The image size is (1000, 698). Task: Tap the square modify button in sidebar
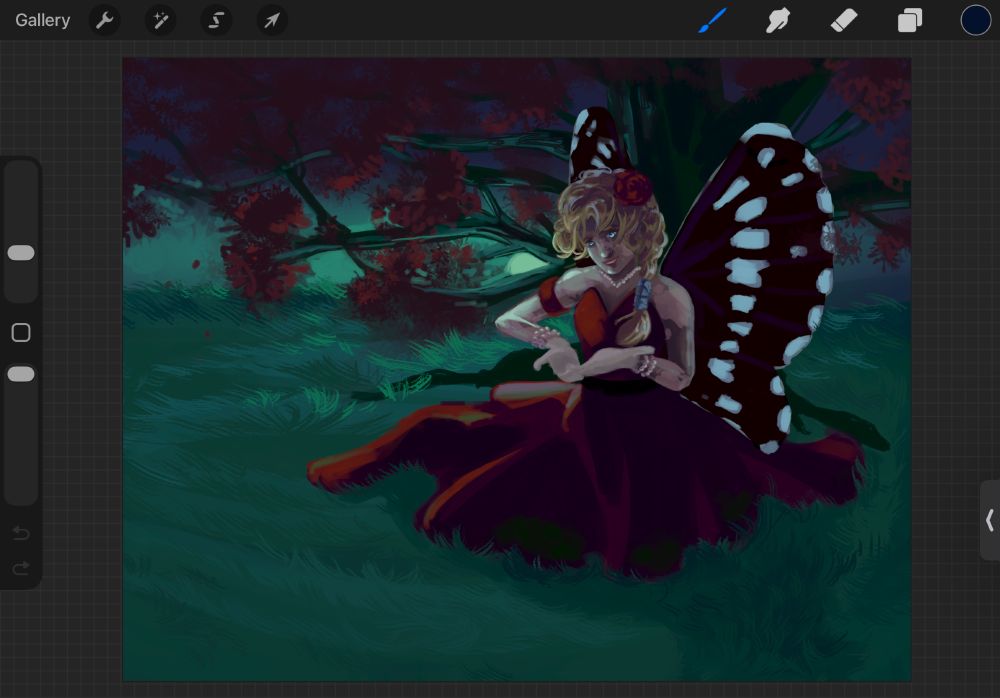(21, 332)
